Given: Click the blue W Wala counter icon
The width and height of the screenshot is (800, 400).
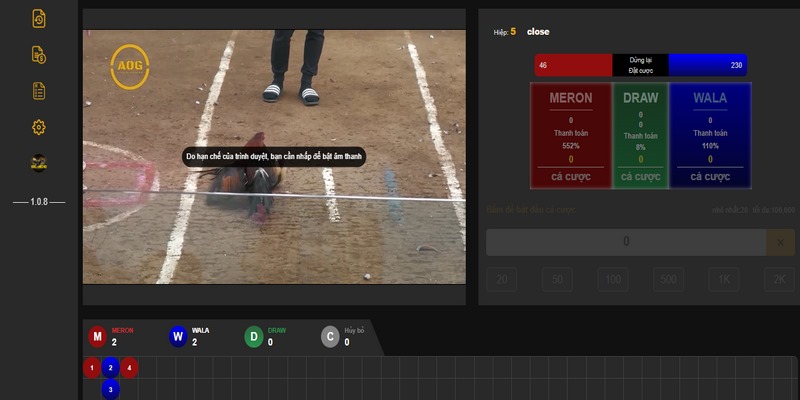Looking at the screenshot, I should [x=177, y=337].
